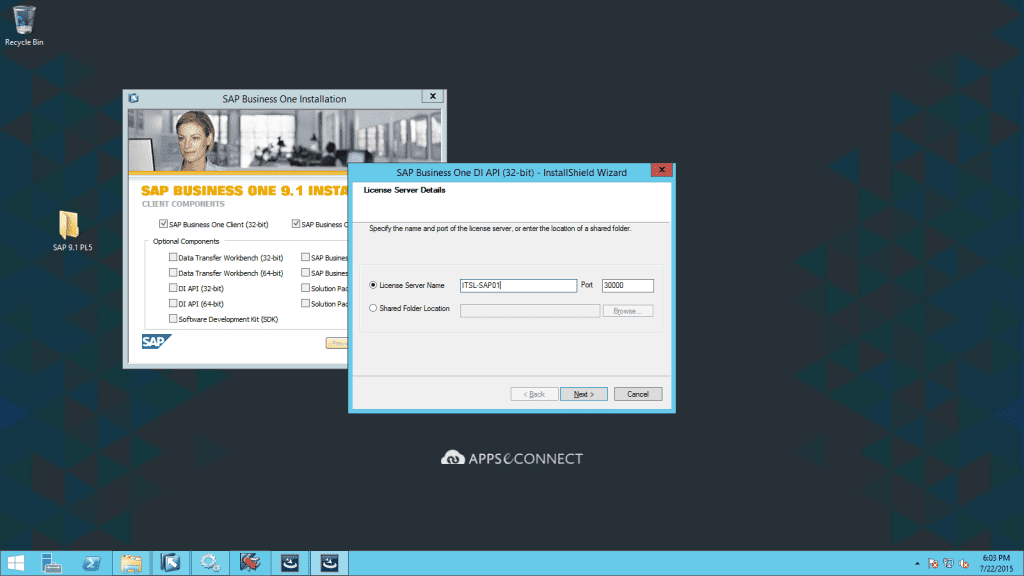This screenshot has width=1024, height=576.
Task: Select the License Server Name radio button
Action: pos(373,286)
